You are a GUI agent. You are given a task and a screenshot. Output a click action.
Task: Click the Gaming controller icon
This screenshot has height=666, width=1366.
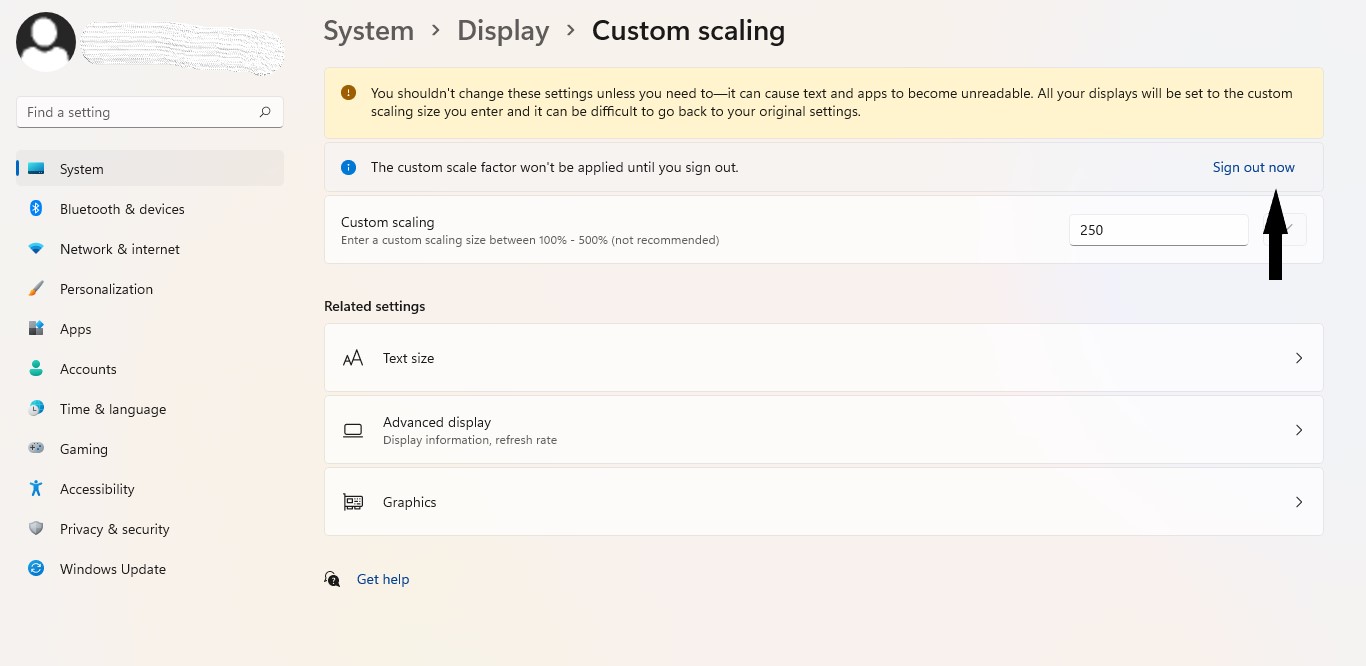(x=36, y=449)
